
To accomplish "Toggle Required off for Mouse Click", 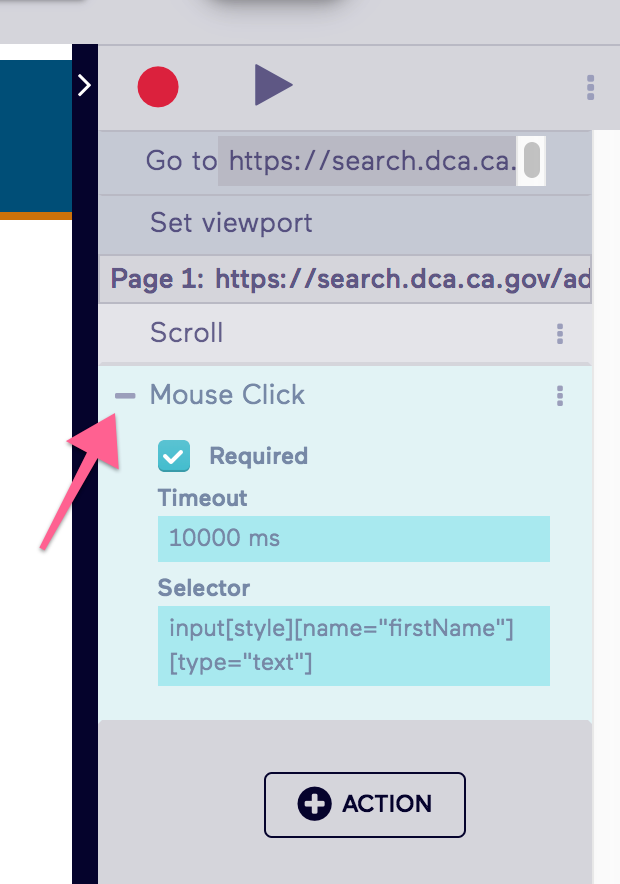I will pyautogui.click(x=172, y=456).
